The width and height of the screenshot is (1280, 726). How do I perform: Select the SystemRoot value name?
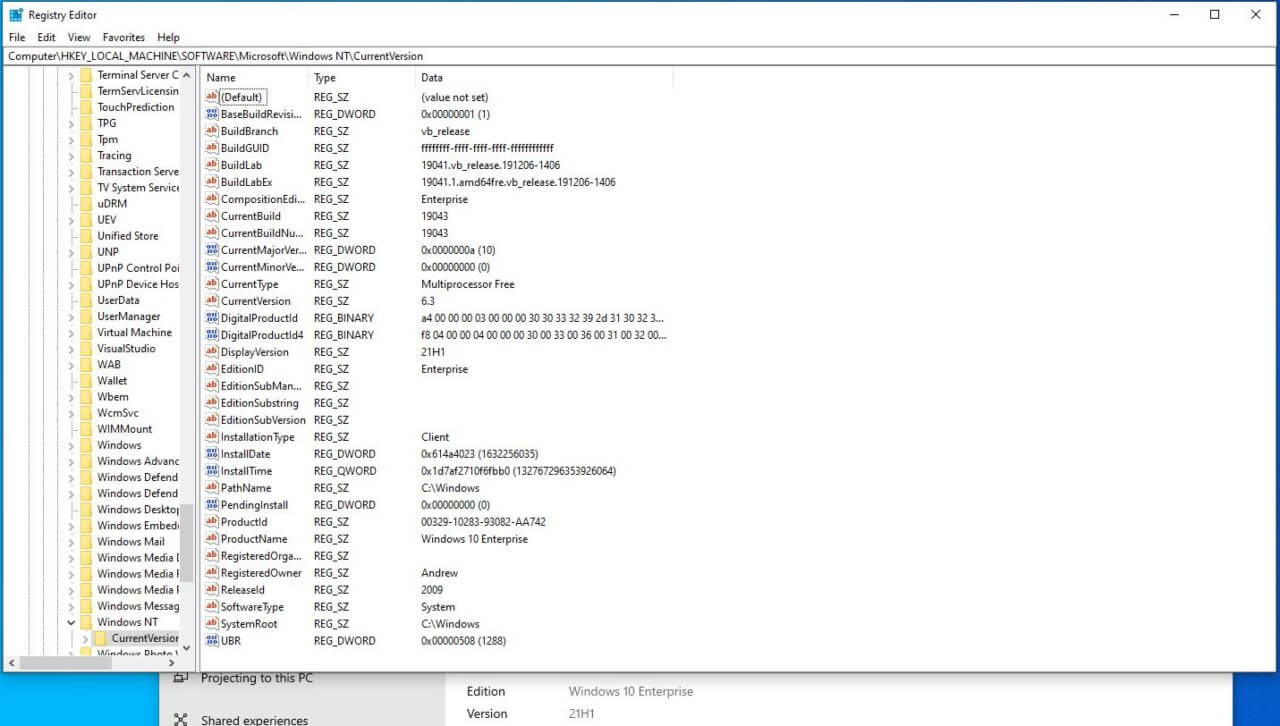249,624
